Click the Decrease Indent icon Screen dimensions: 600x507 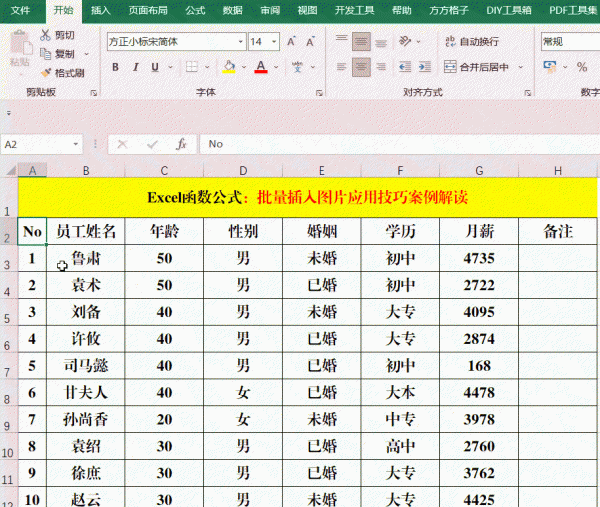[x=405, y=67]
